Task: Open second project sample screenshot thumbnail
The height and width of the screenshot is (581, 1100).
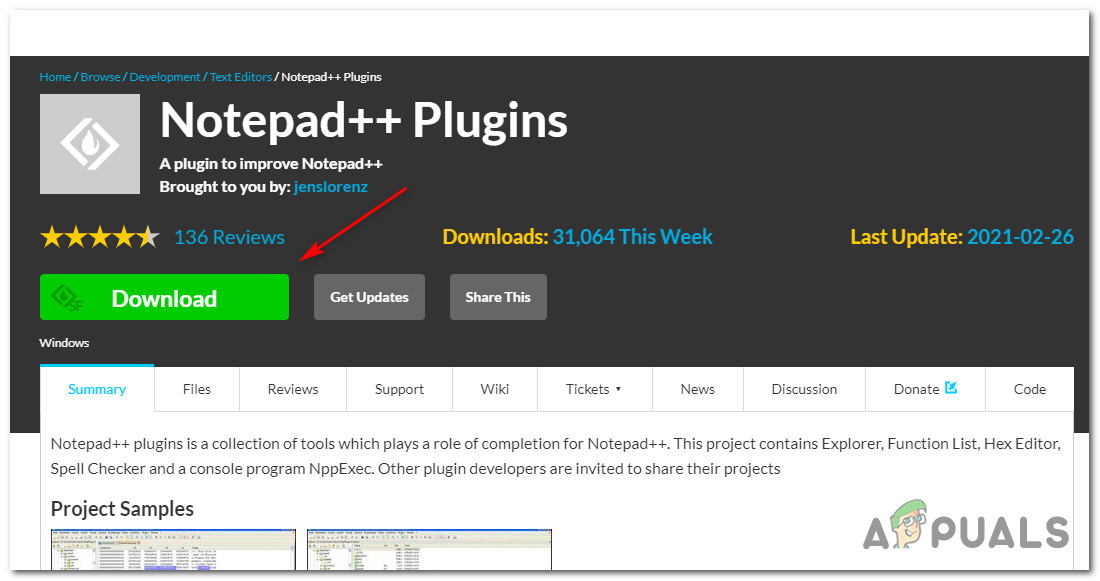Action: click(x=429, y=549)
